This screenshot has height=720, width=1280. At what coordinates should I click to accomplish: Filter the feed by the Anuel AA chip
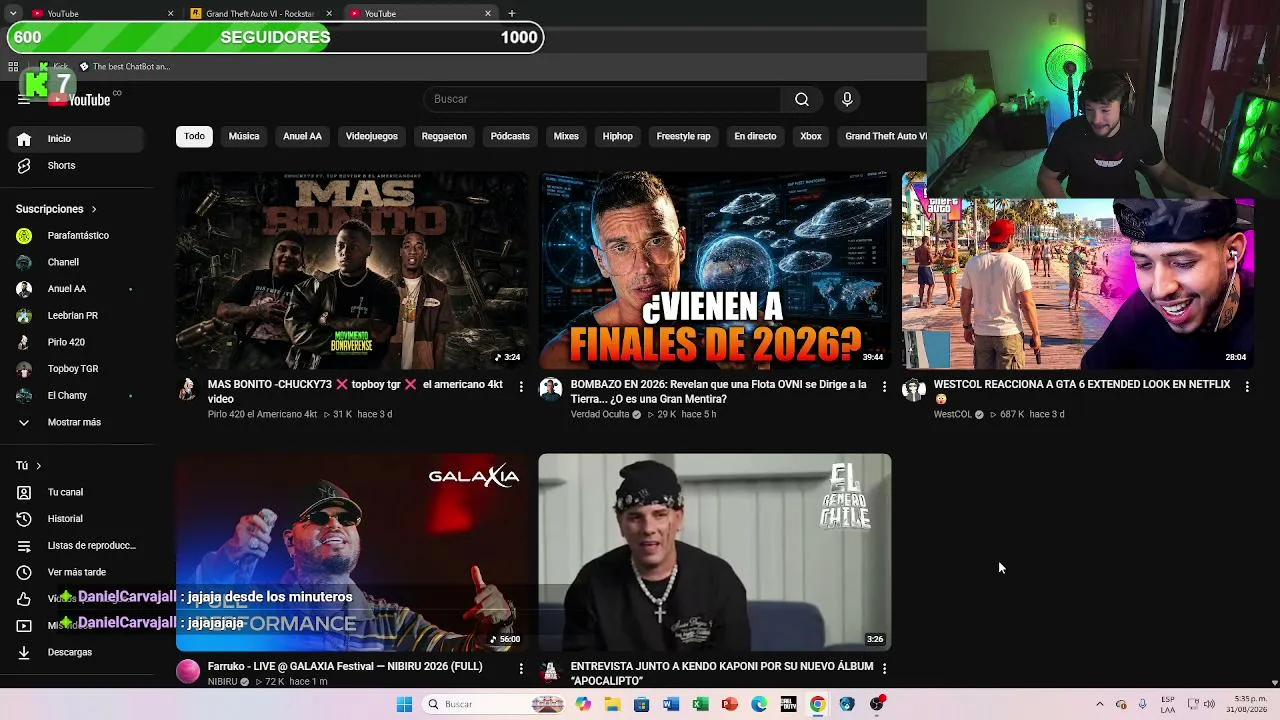(302, 136)
